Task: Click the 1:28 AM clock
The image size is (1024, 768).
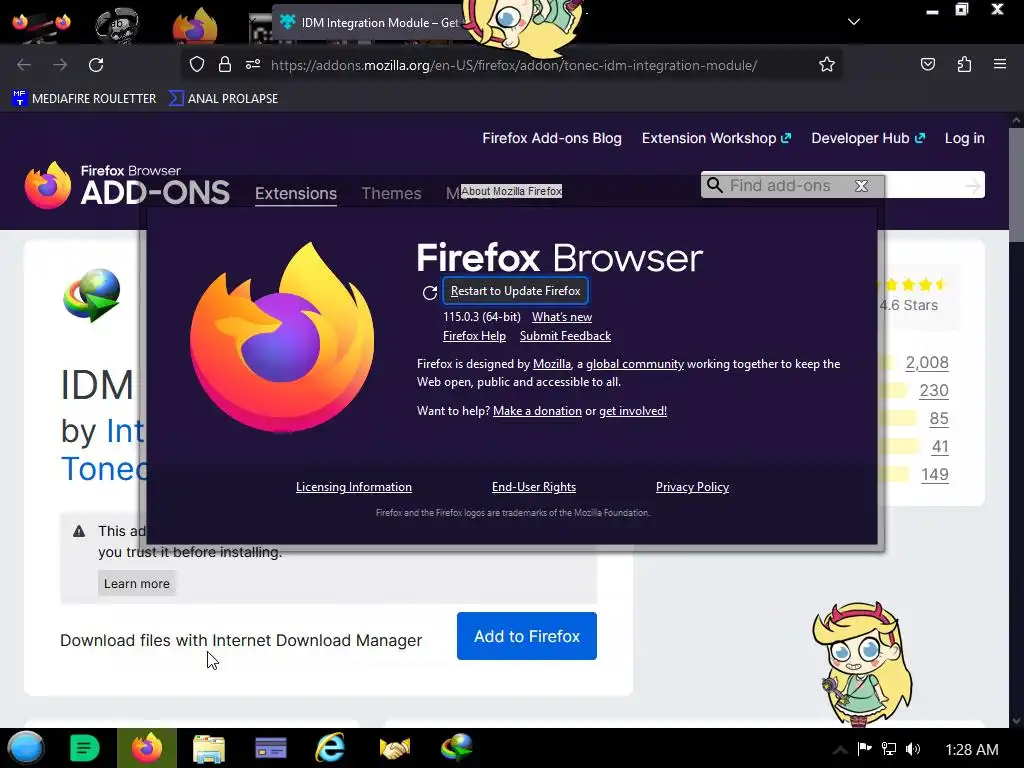Action: tap(972, 750)
